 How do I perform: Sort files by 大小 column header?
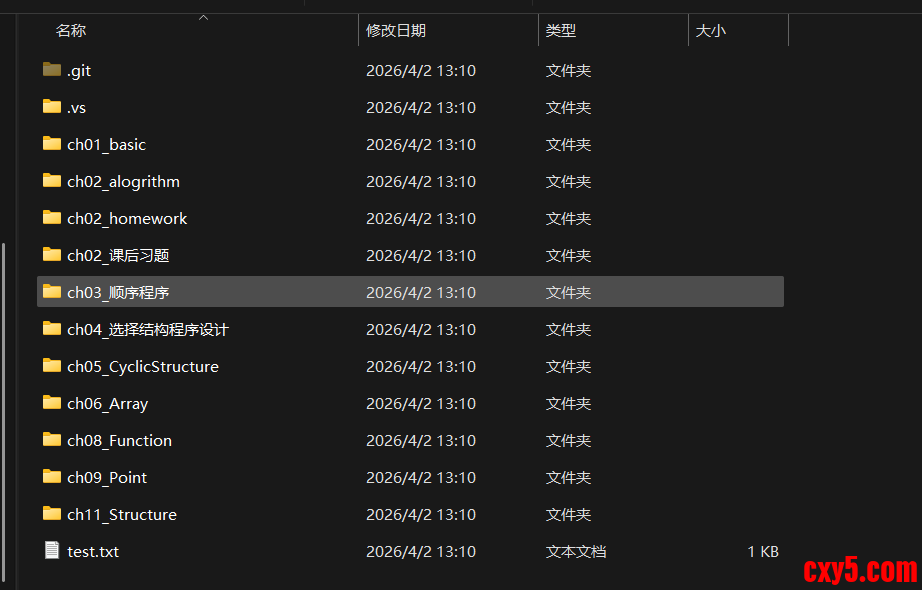(711, 31)
